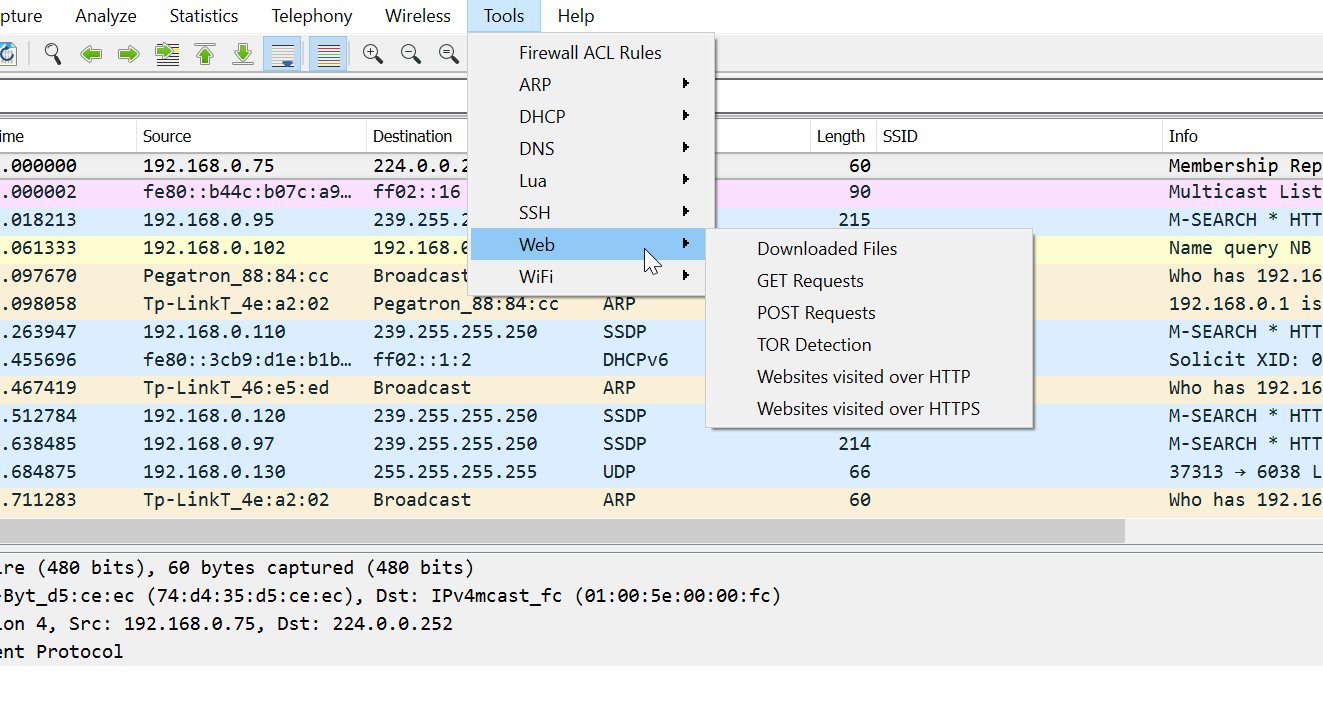Choose Websites visited over HTTPS
The height and width of the screenshot is (722, 1323).
pos(869,408)
